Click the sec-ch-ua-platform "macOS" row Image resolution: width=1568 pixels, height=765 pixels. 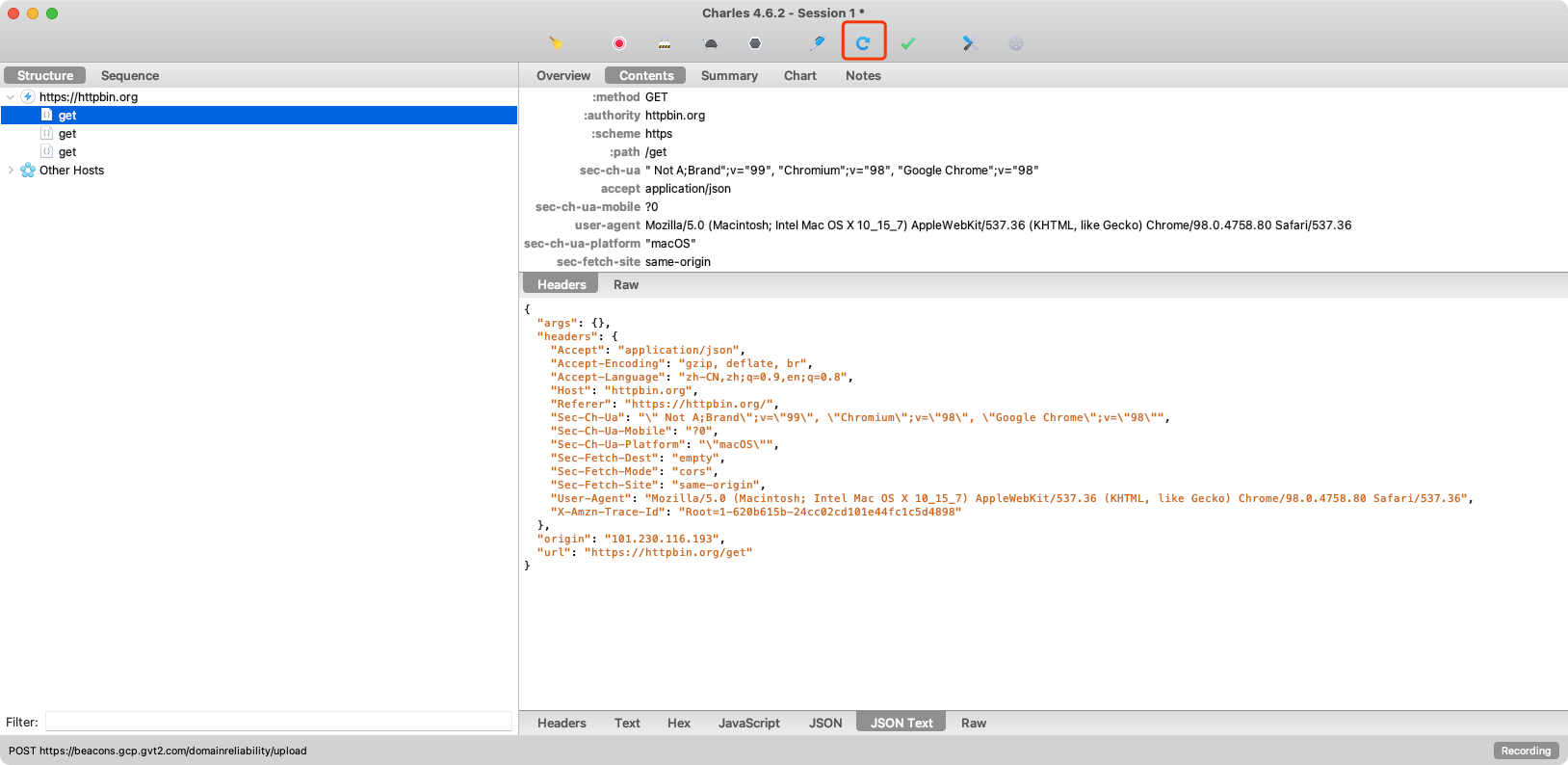point(1043,243)
